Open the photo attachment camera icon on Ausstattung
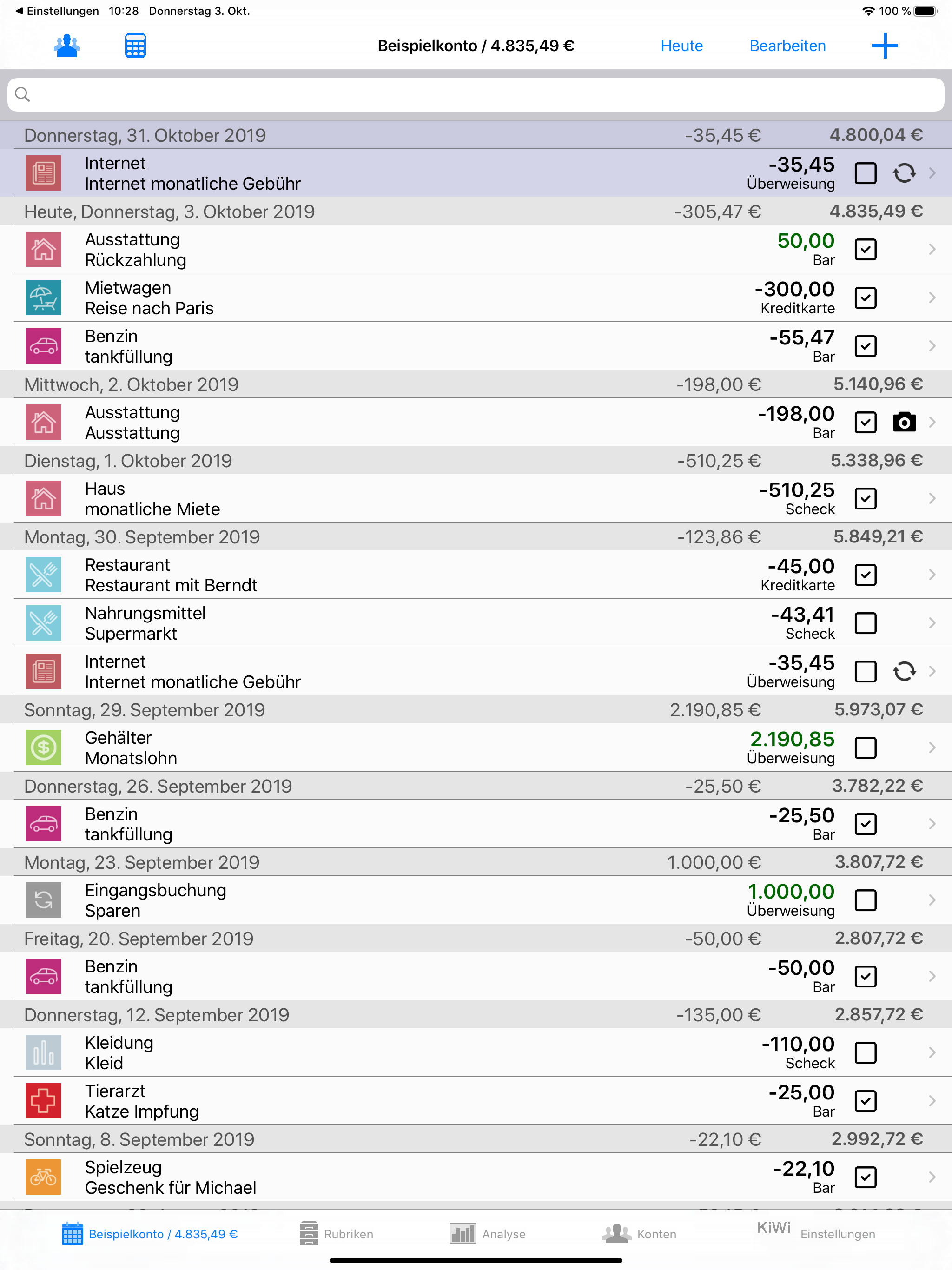 (904, 422)
